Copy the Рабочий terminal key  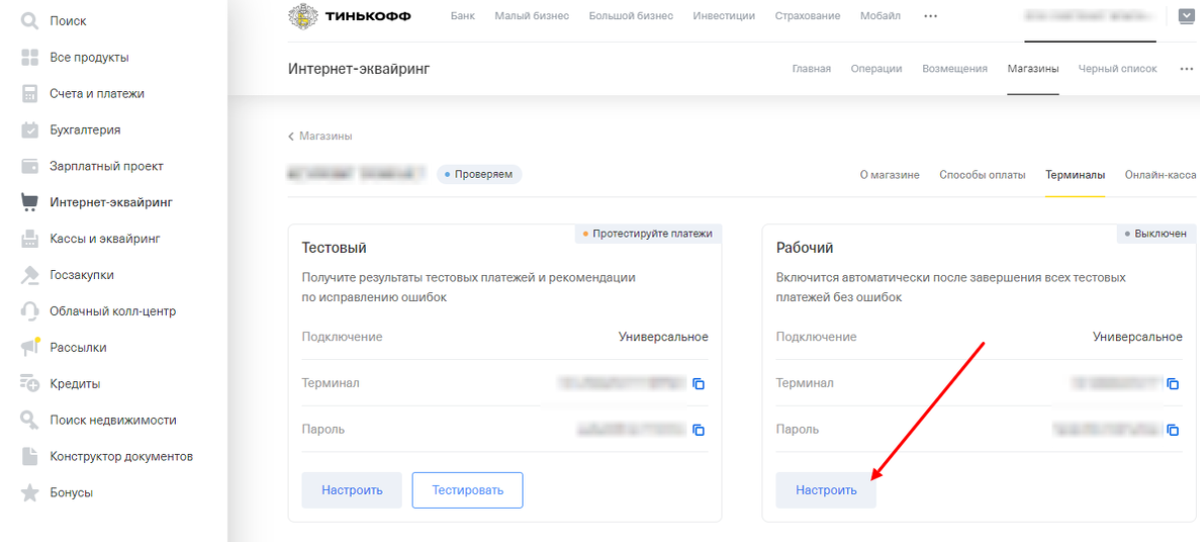point(1173,383)
